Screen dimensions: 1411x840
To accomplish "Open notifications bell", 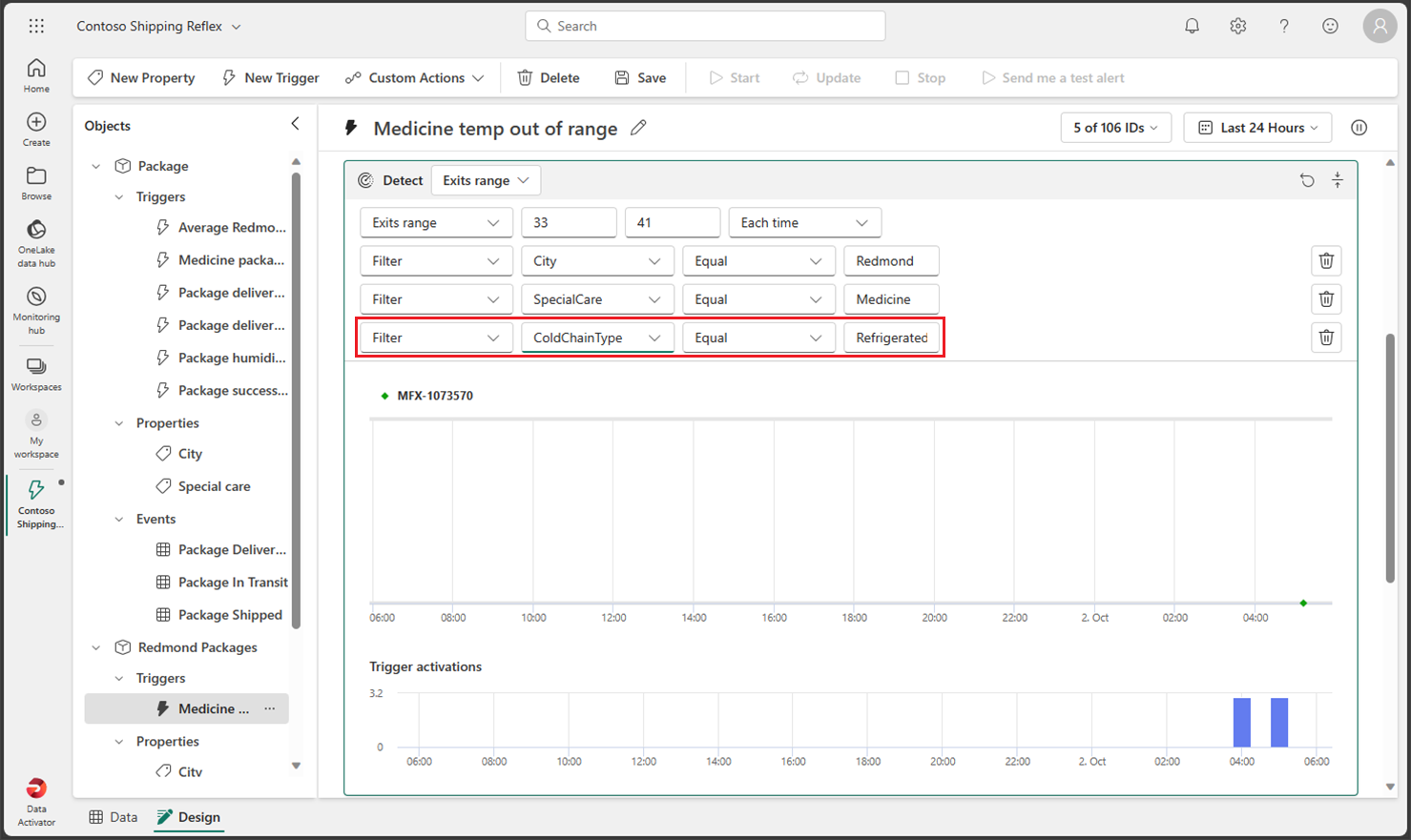I will 1192,26.
